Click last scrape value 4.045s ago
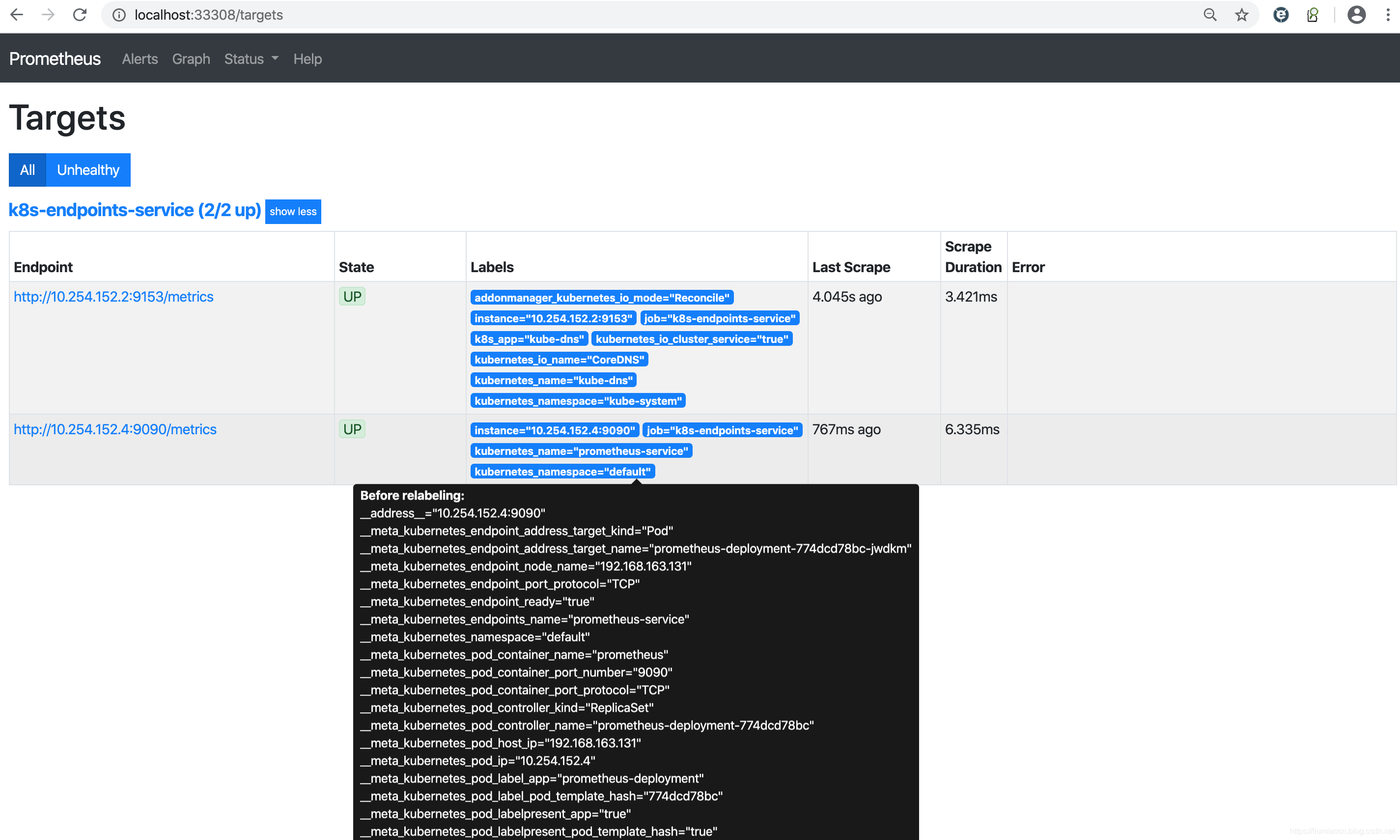Viewport: 1400px width, 840px height. tap(847, 297)
